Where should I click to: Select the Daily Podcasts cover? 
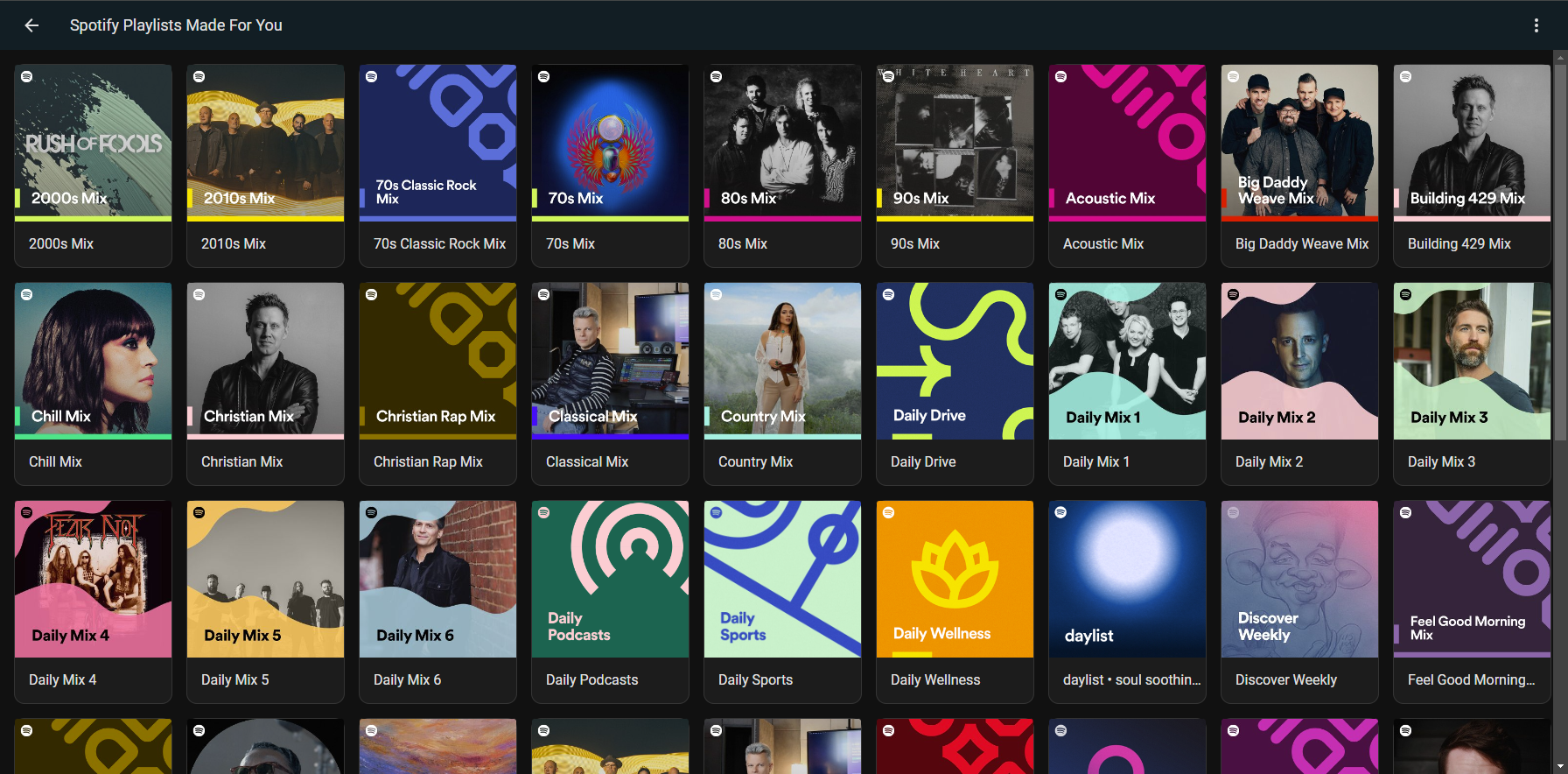coord(611,579)
